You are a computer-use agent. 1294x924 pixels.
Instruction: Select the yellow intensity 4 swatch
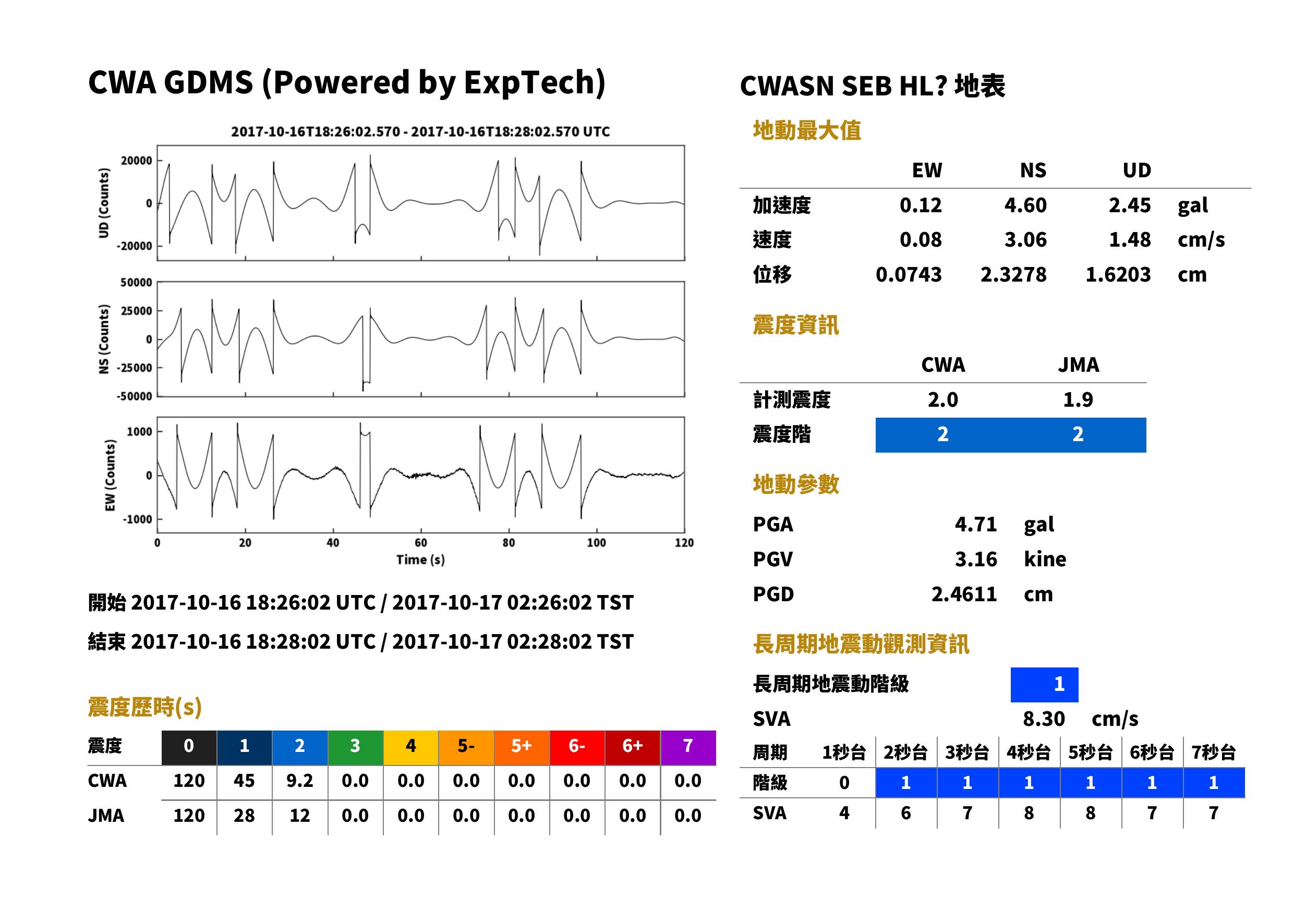(x=411, y=748)
